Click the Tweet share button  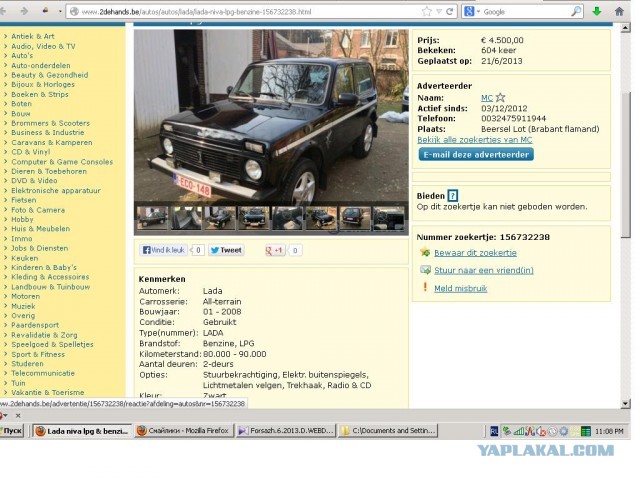[x=226, y=250]
